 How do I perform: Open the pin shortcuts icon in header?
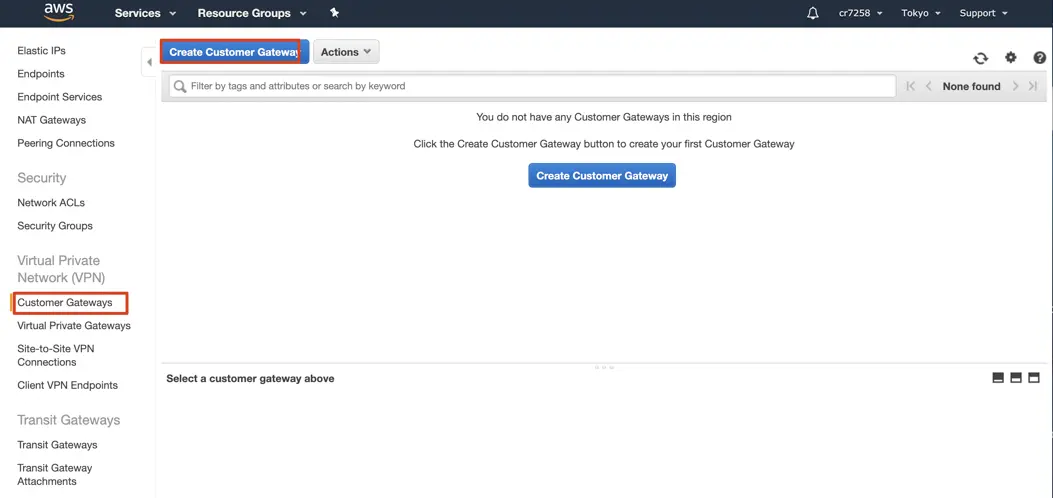[334, 13]
